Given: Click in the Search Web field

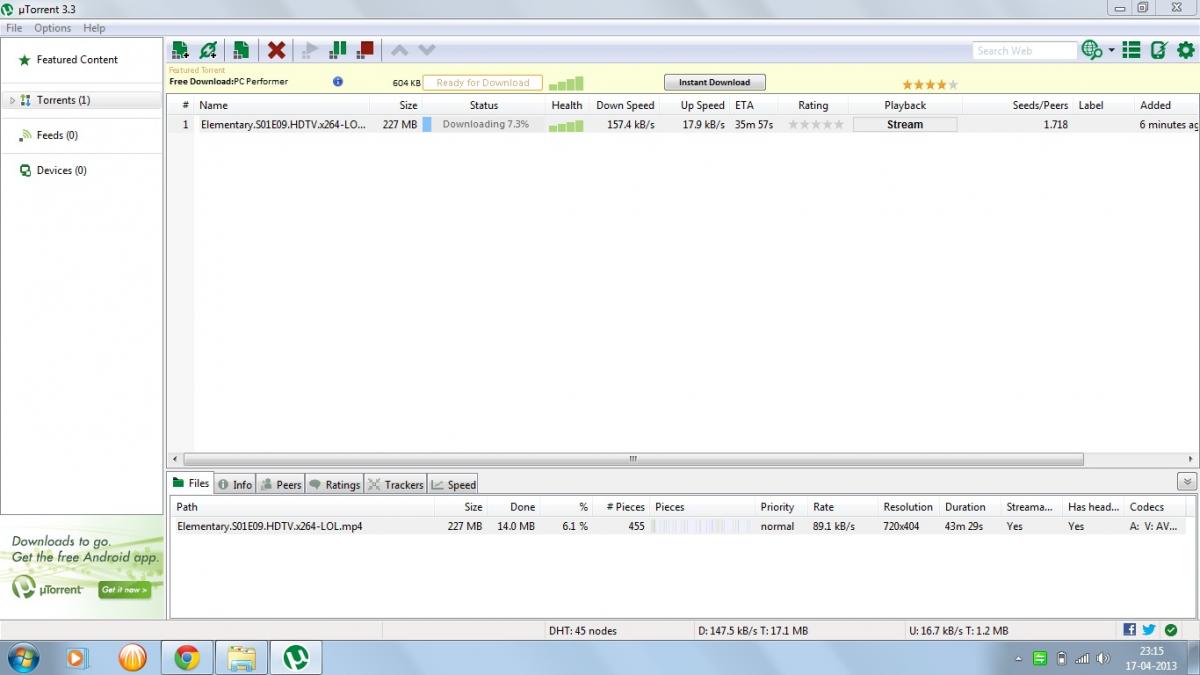Looking at the screenshot, I should coord(1024,50).
